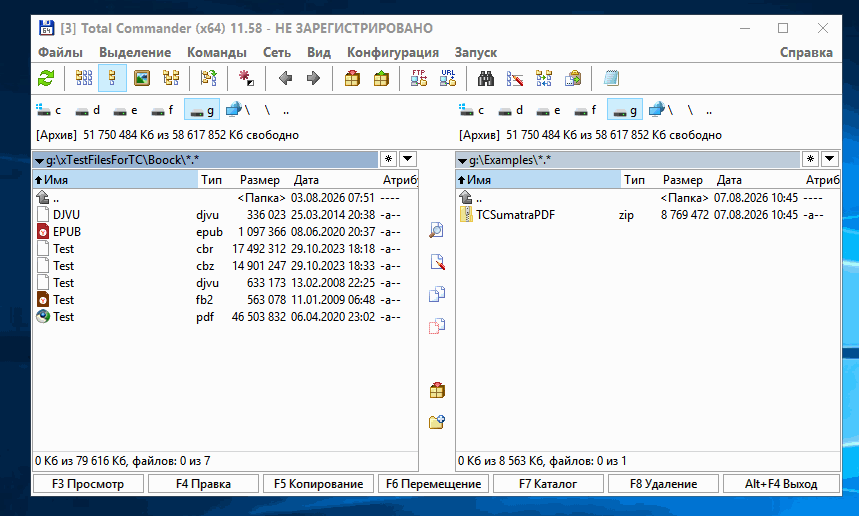Screen dimensions: 859x516
Task: Select drive c in right panel
Action: pyautogui.click(x=472, y=110)
